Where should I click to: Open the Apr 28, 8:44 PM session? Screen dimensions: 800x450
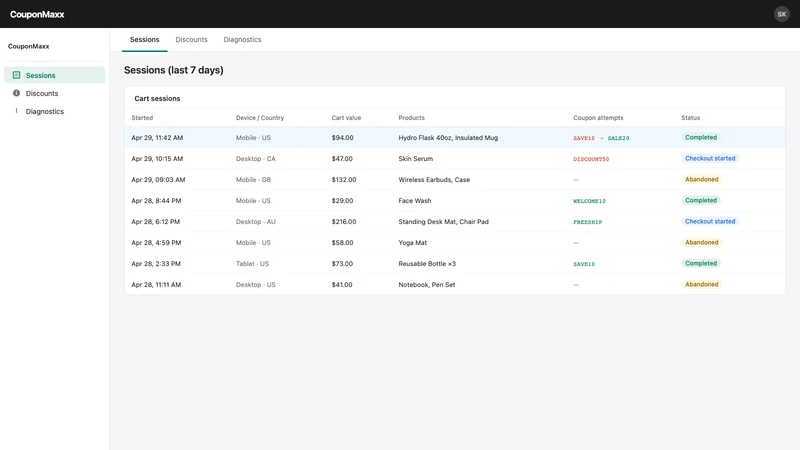[455, 201]
